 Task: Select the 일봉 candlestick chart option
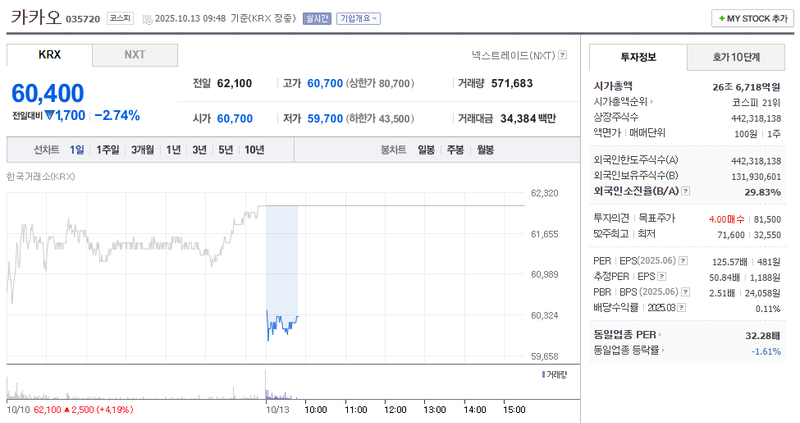pos(426,150)
